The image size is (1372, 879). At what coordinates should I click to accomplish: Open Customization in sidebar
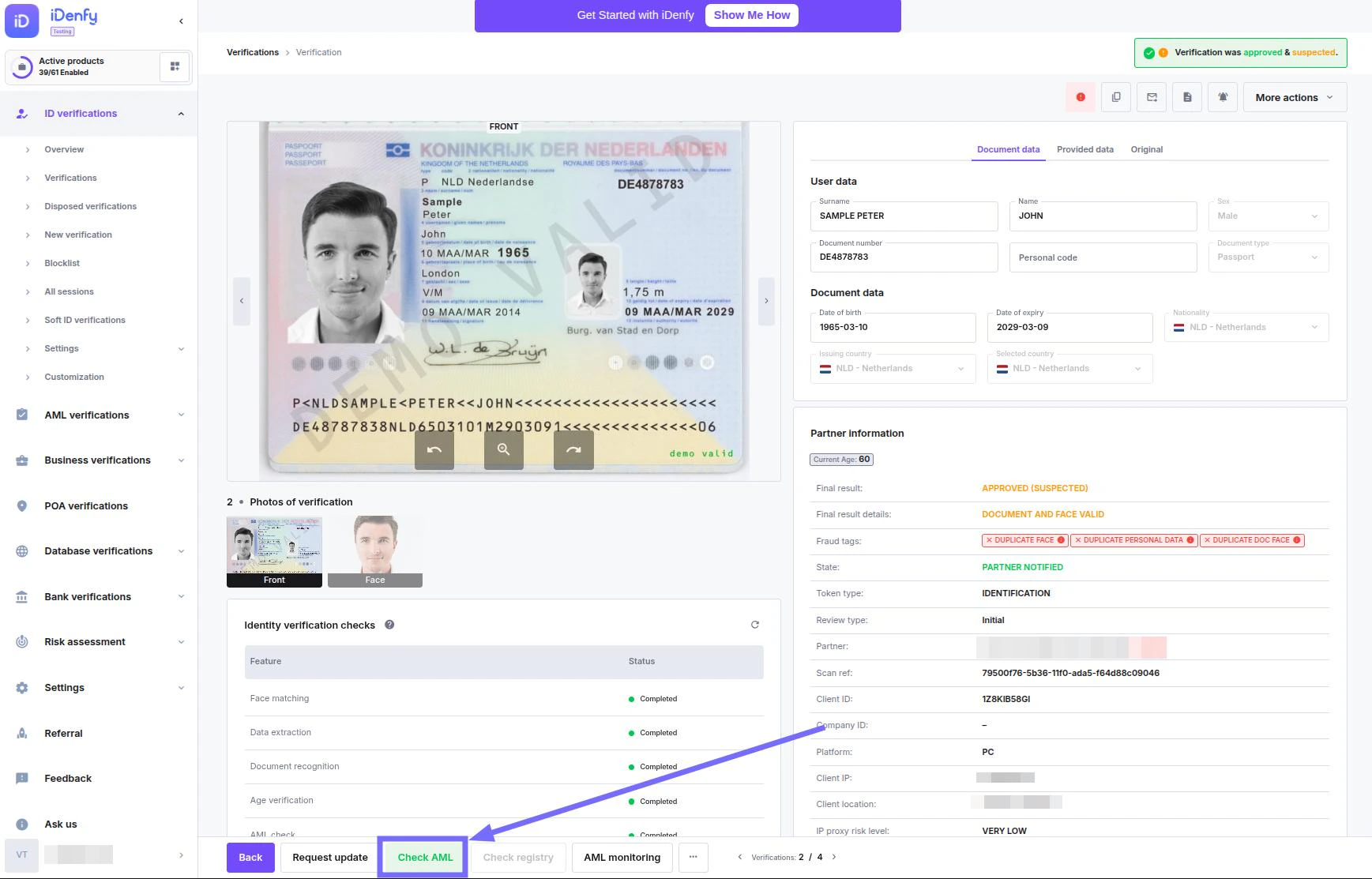point(74,377)
